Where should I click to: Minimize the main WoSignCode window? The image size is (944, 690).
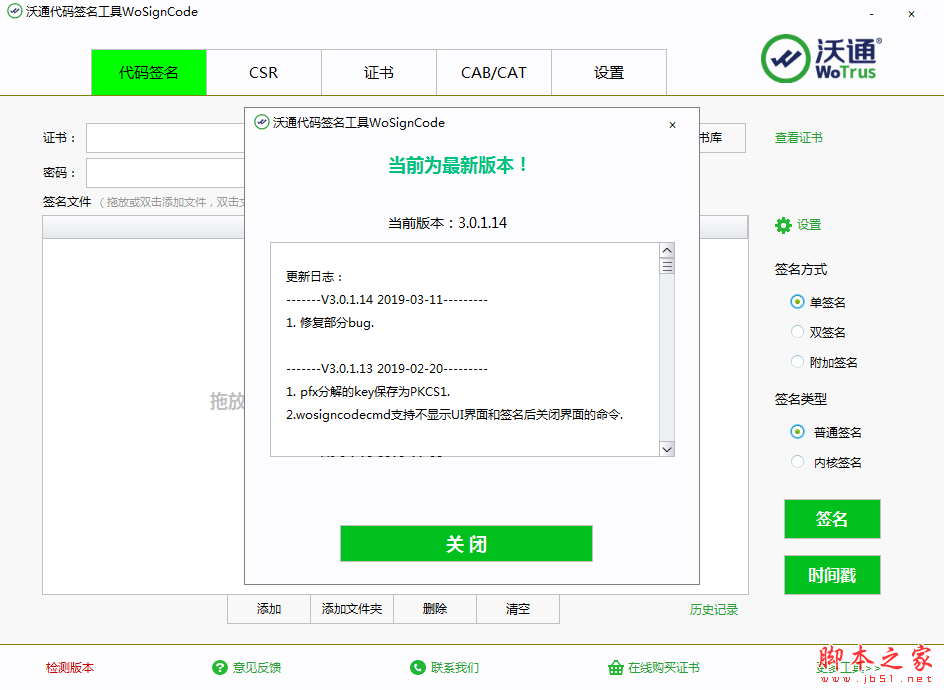point(872,13)
